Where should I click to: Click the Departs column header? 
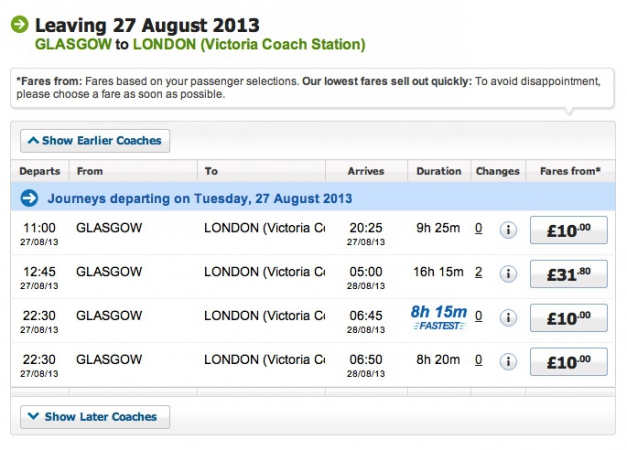click(x=40, y=171)
